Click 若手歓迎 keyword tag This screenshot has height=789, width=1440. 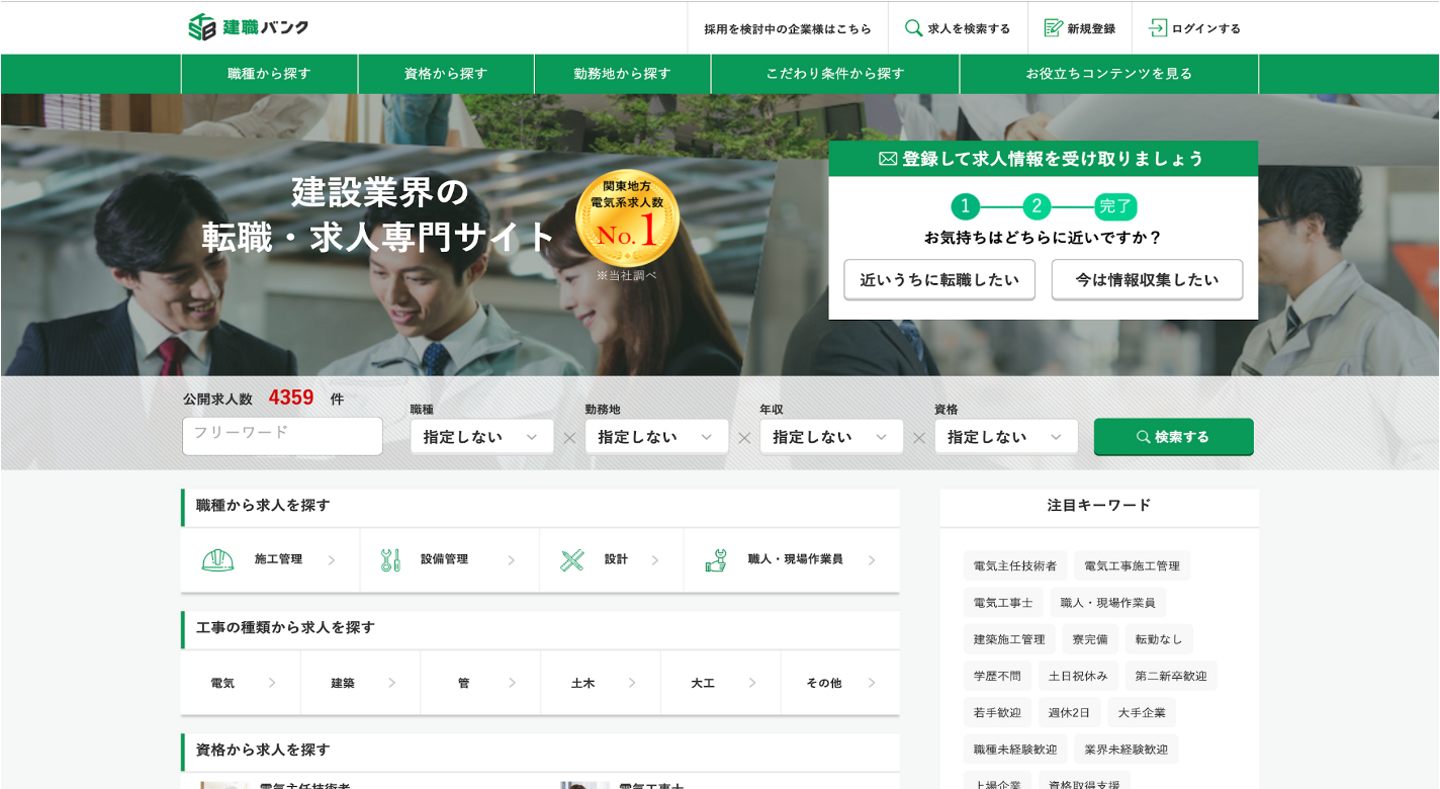coord(997,713)
